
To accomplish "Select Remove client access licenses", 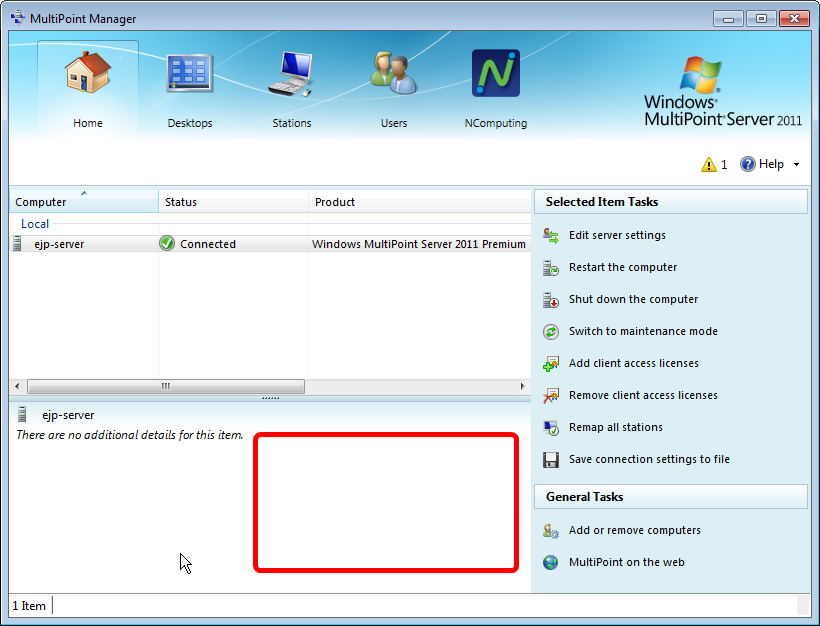I will (x=643, y=395).
